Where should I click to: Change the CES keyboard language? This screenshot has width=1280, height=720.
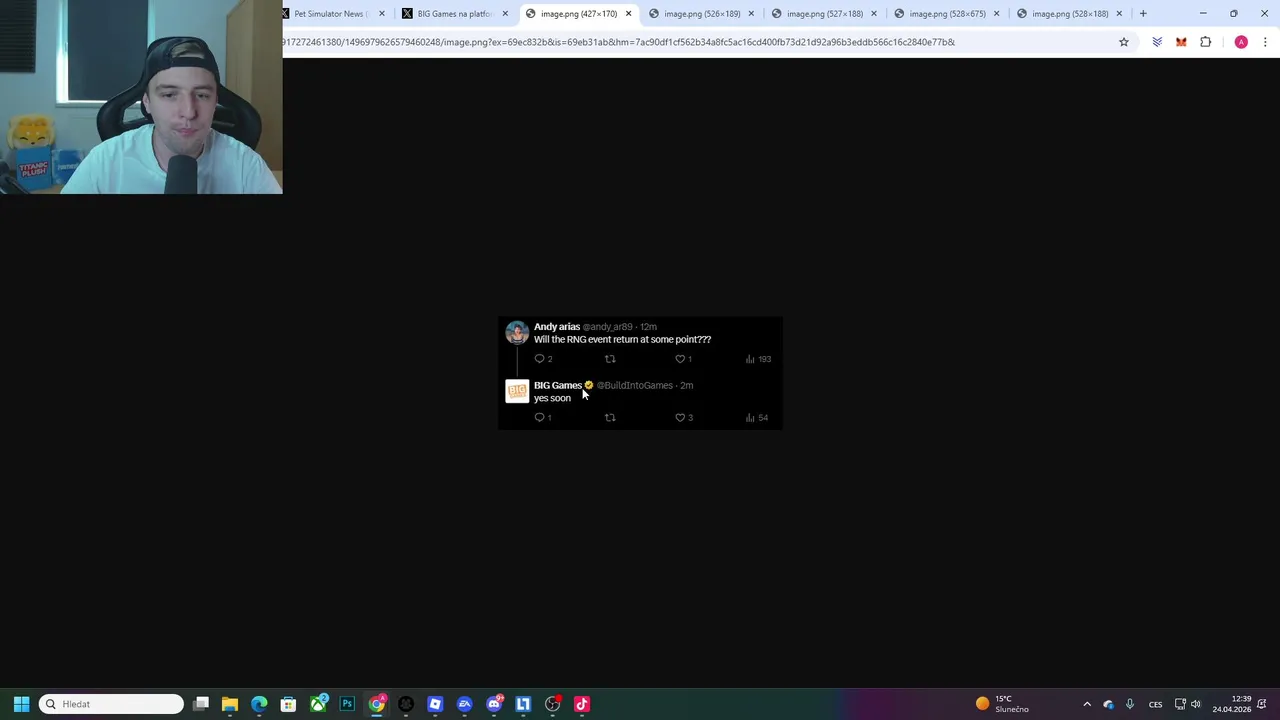(1155, 704)
